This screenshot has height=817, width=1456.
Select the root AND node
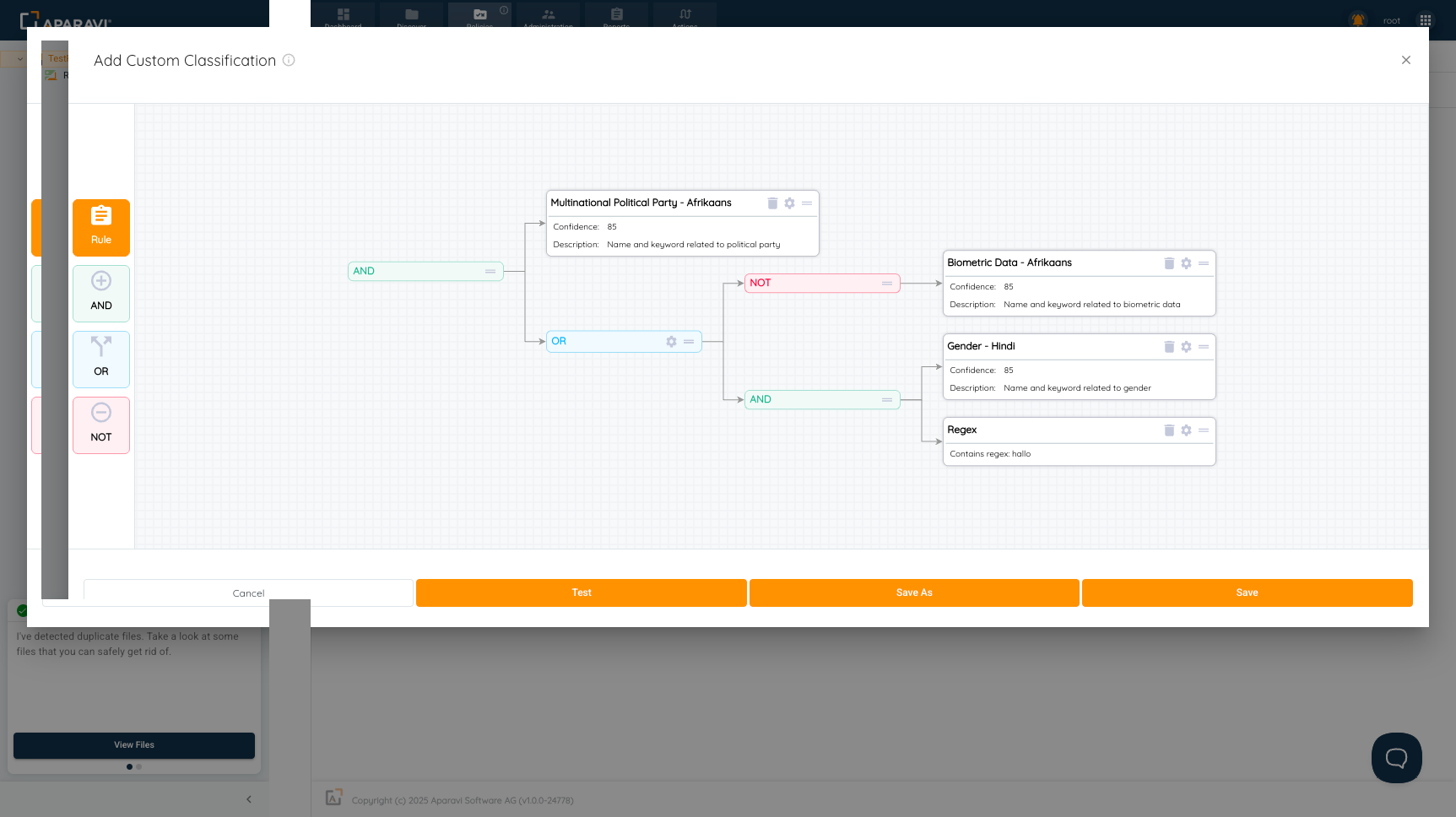click(425, 272)
